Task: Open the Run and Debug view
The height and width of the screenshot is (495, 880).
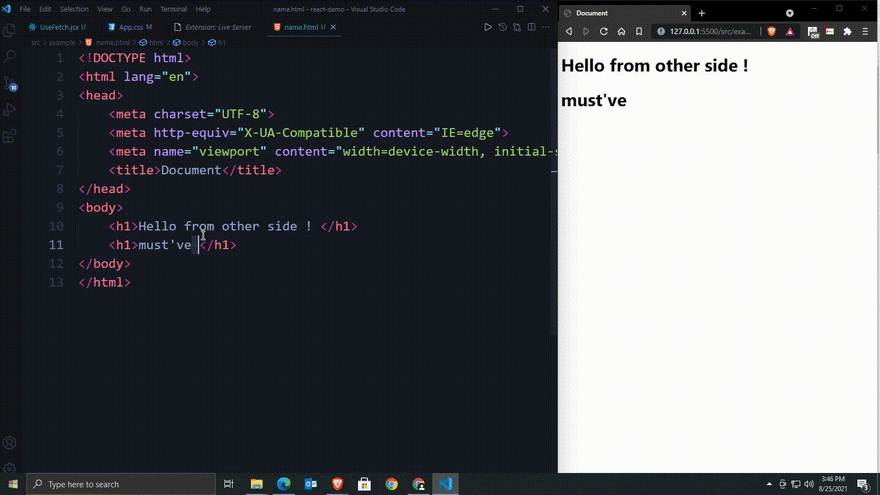Action: pyautogui.click(x=10, y=109)
